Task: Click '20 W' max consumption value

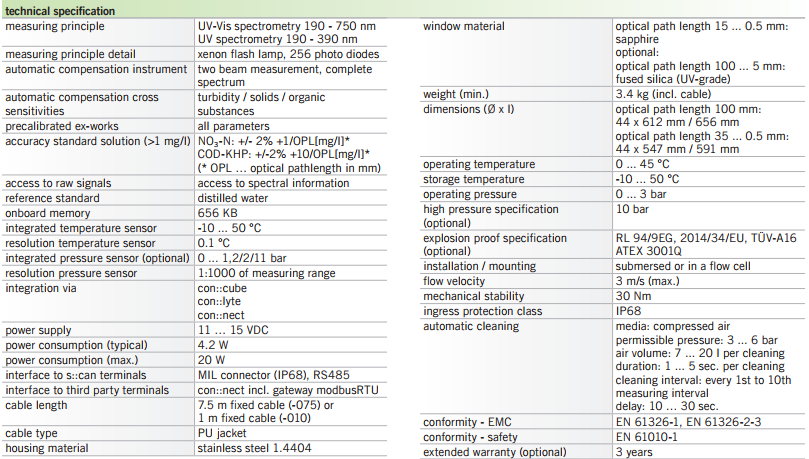Action: pos(211,360)
